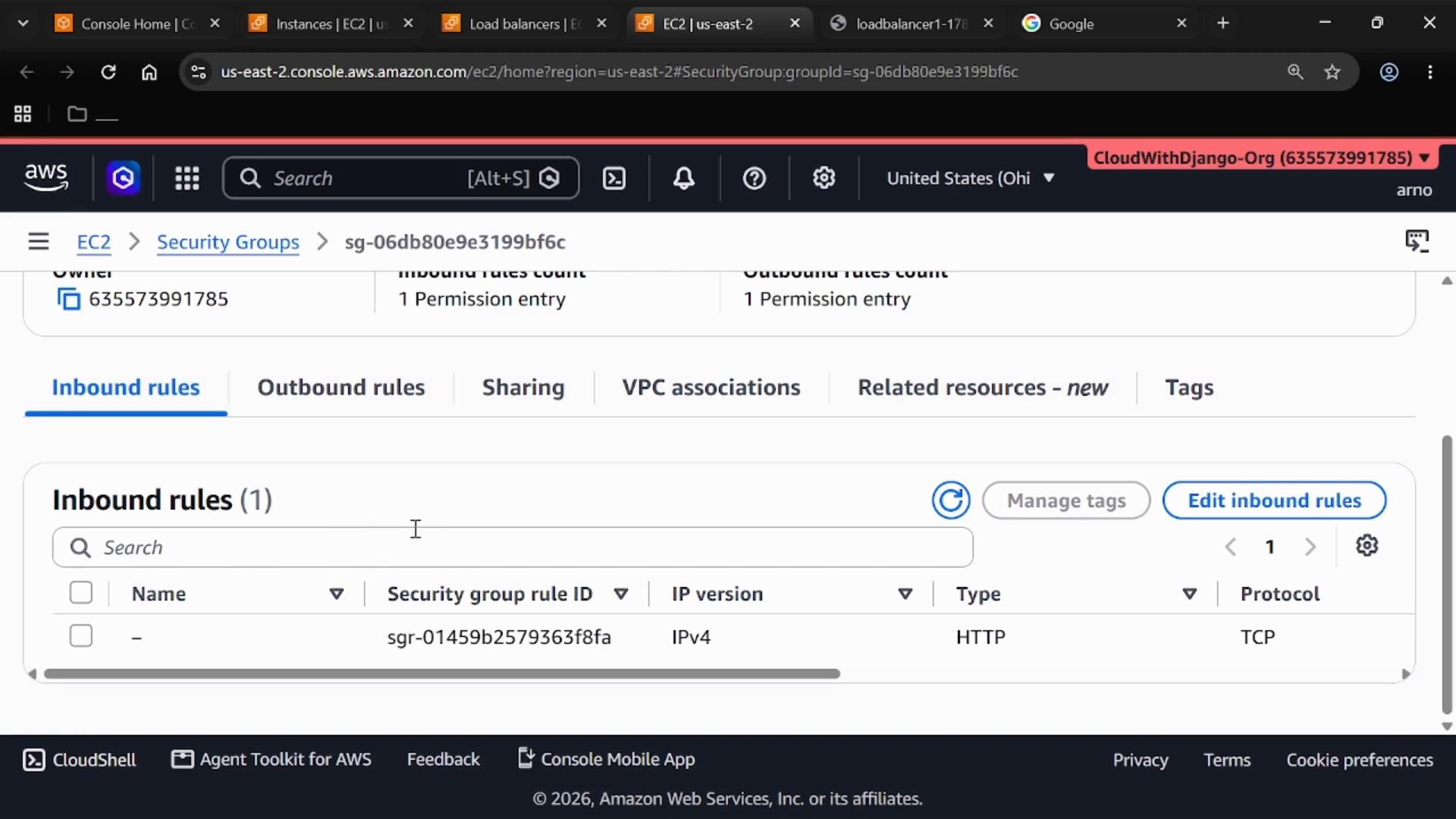1456x819 pixels.
Task: Open the help question mark menu
Action: [x=754, y=178]
